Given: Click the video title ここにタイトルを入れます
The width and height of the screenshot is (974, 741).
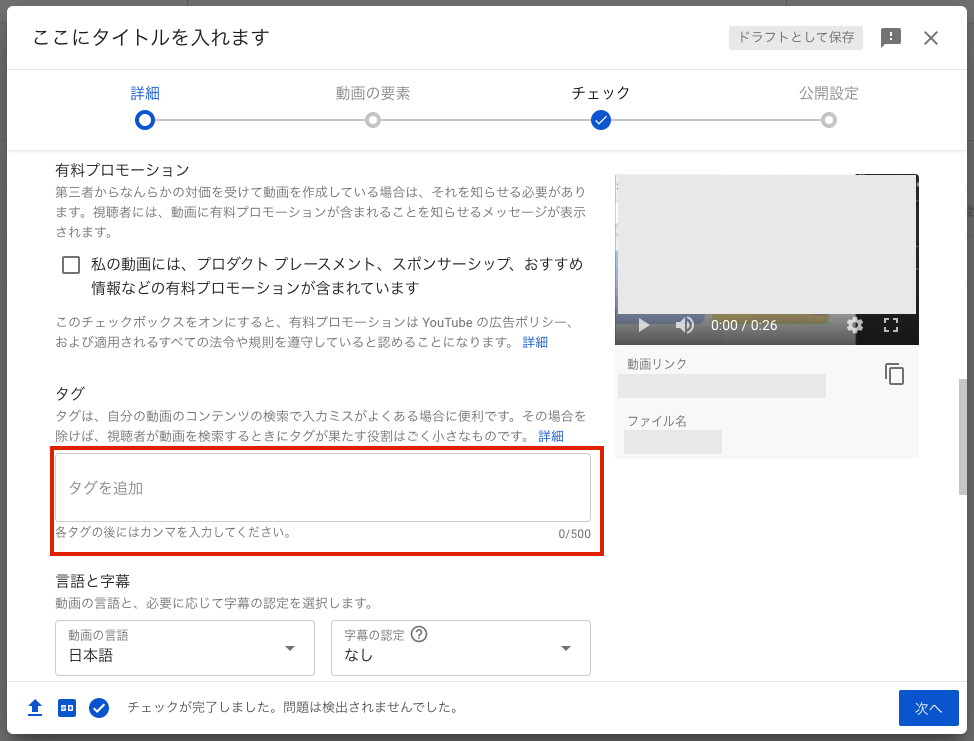Looking at the screenshot, I should [151, 37].
